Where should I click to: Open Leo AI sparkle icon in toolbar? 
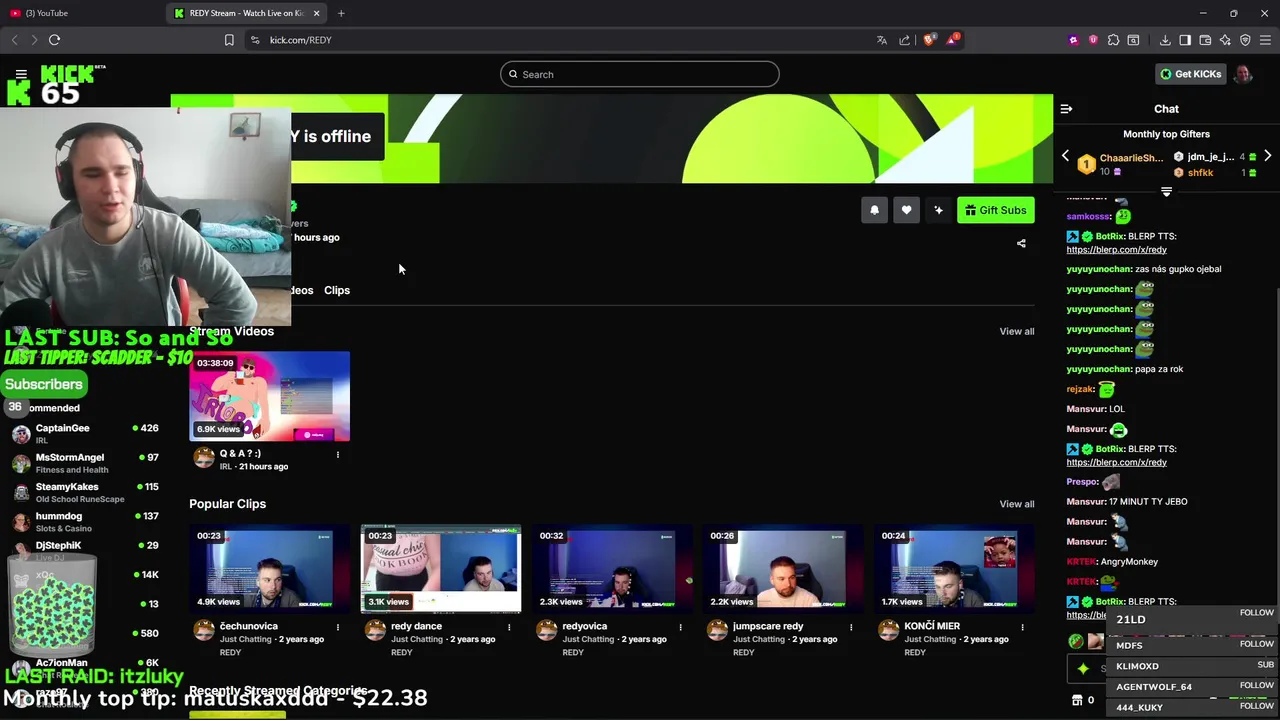1225,40
